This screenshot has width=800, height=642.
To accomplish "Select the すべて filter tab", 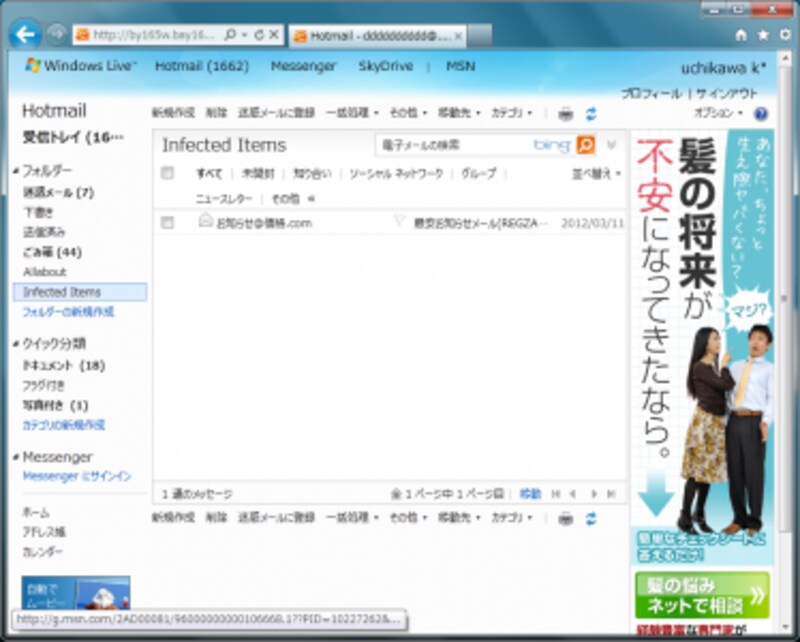I will [x=209, y=174].
